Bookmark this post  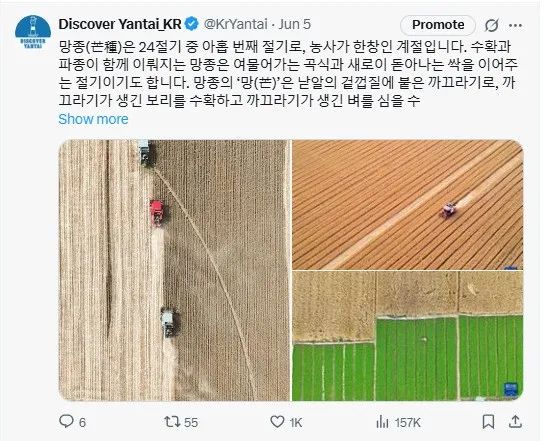(488, 422)
